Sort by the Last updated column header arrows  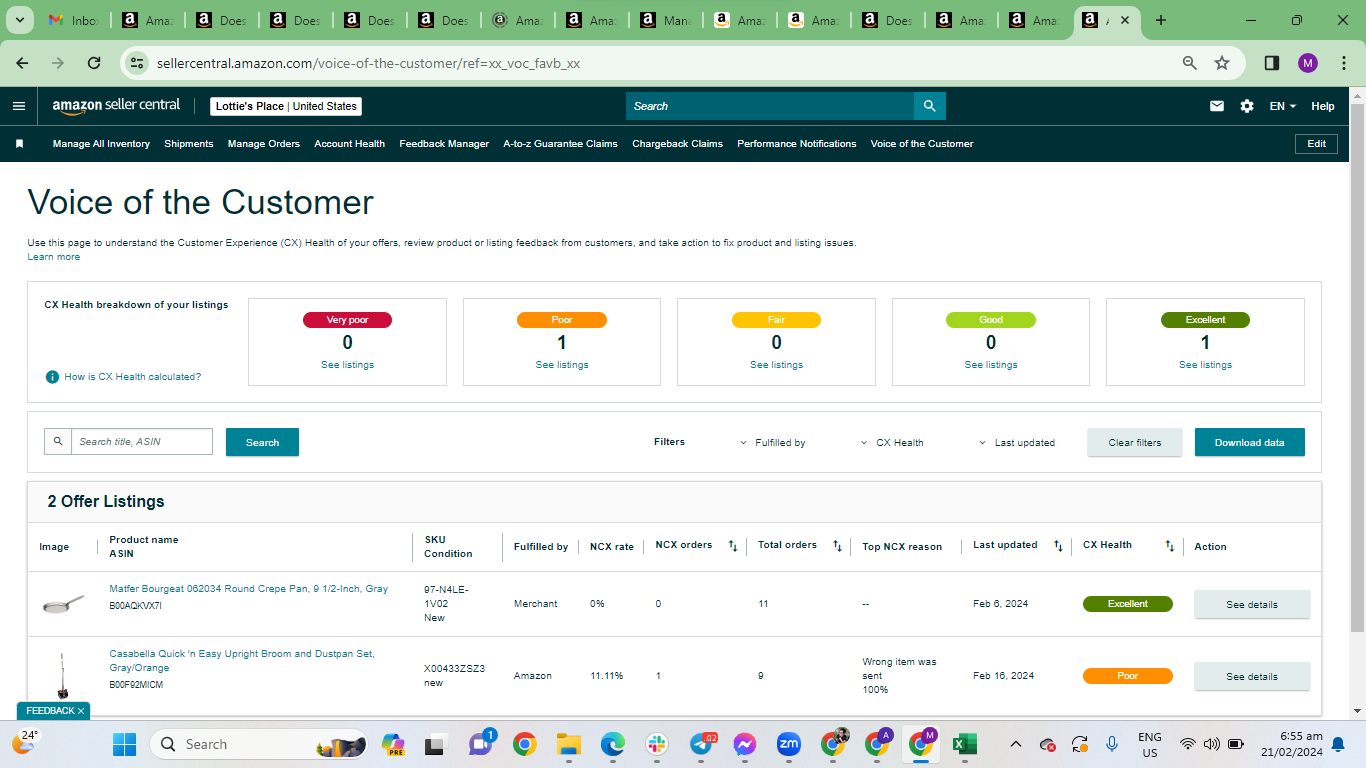pyautogui.click(x=1058, y=546)
